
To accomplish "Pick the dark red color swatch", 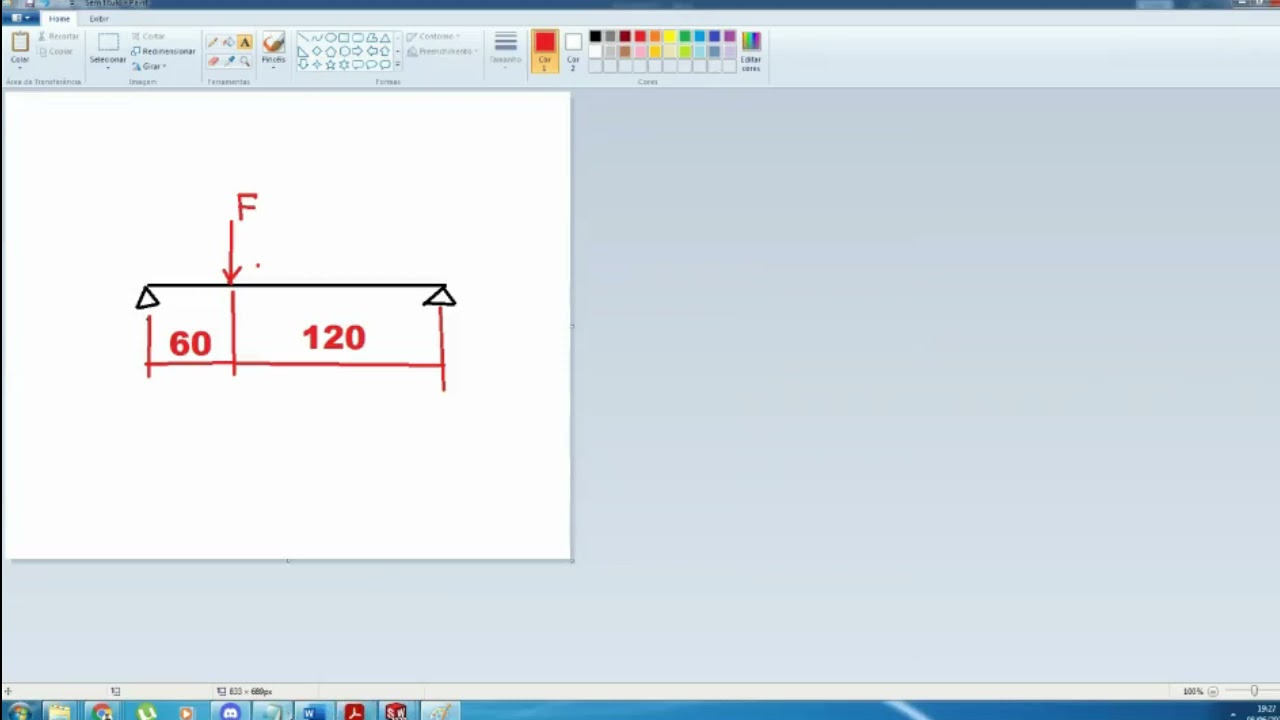I will point(625,37).
